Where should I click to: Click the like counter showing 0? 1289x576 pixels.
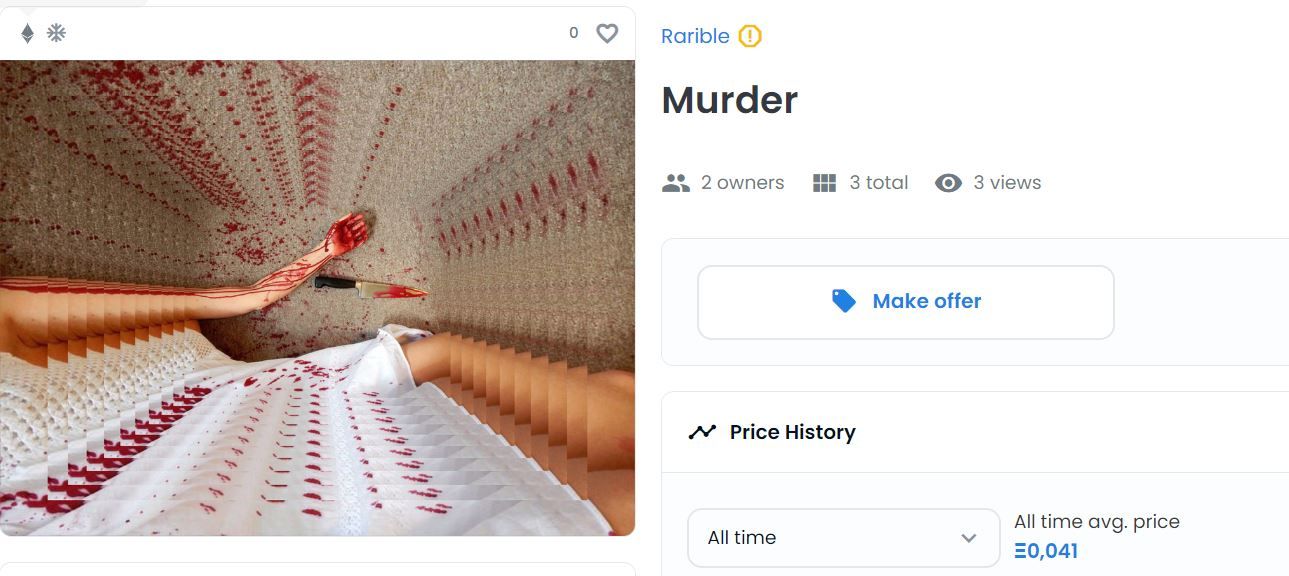click(574, 33)
